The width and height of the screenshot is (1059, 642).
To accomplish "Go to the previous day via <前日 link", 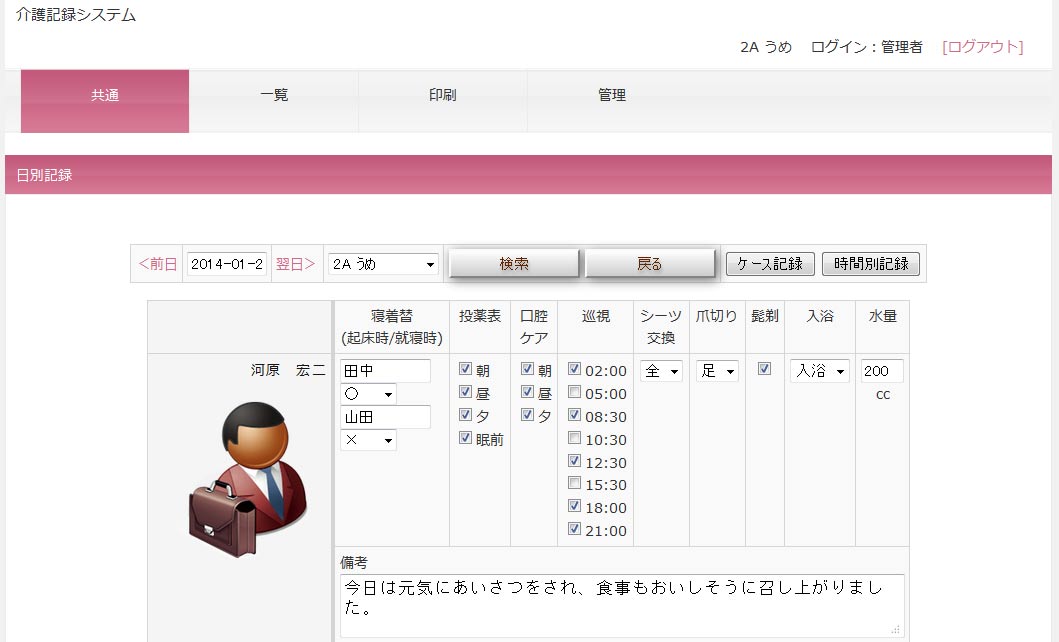I will (x=157, y=264).
